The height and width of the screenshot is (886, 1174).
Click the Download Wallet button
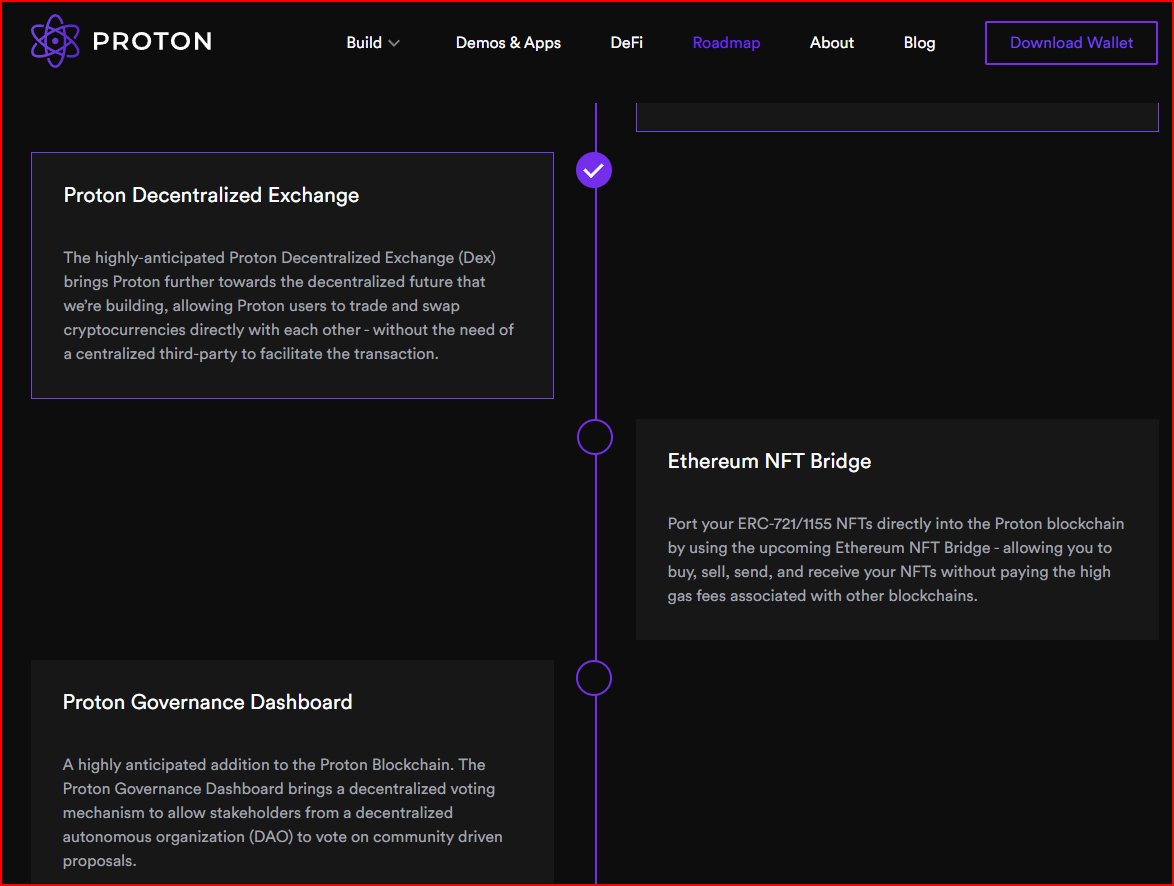tap(1071, 43)
